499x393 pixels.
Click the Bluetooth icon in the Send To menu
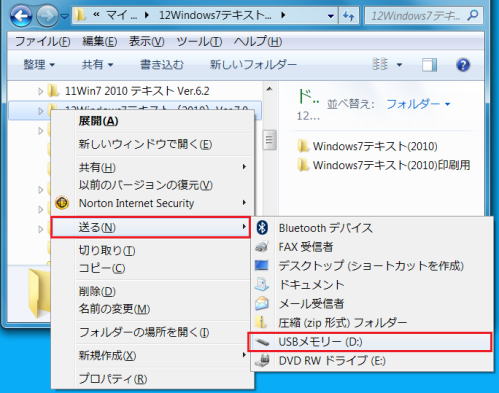[262, 228]
